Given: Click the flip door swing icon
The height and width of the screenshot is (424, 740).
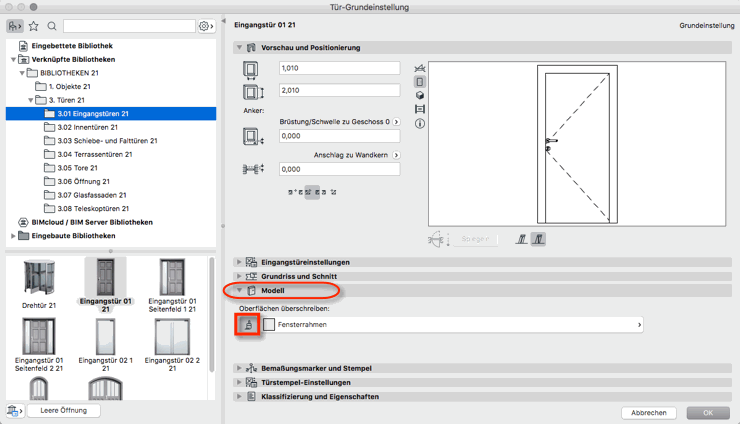Looking at the screenshot, I should (x=437, y=239).
